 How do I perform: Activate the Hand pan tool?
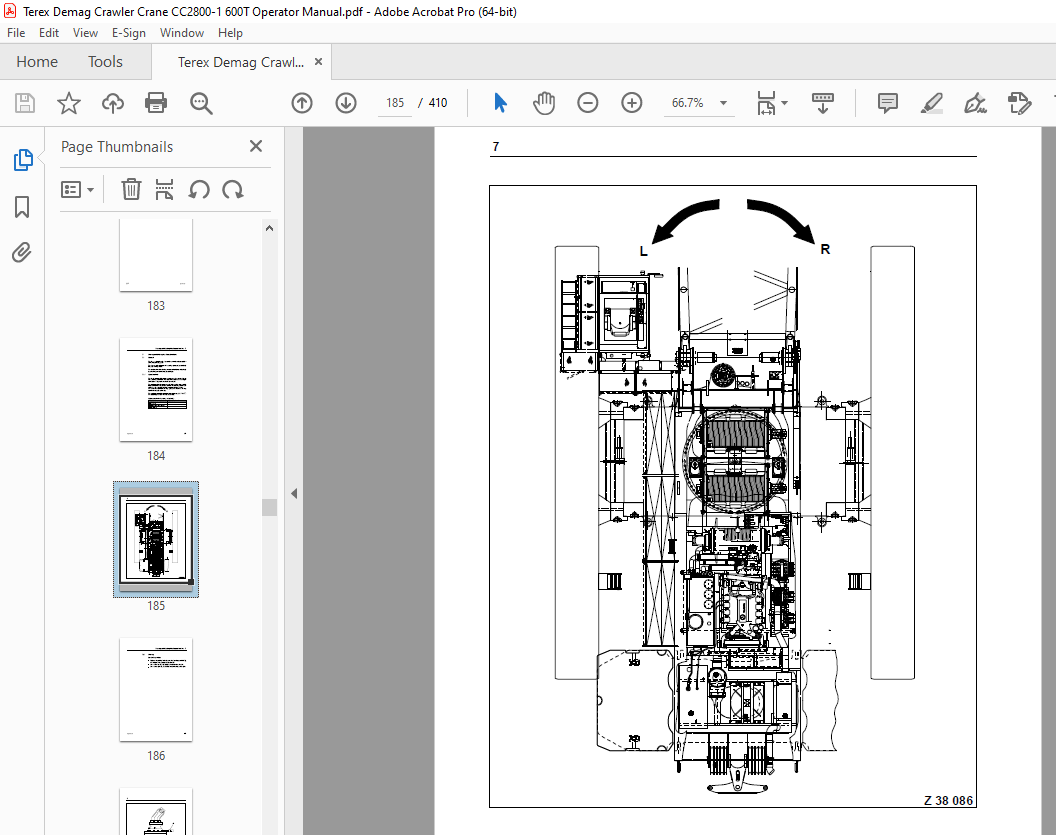[543, 103]
